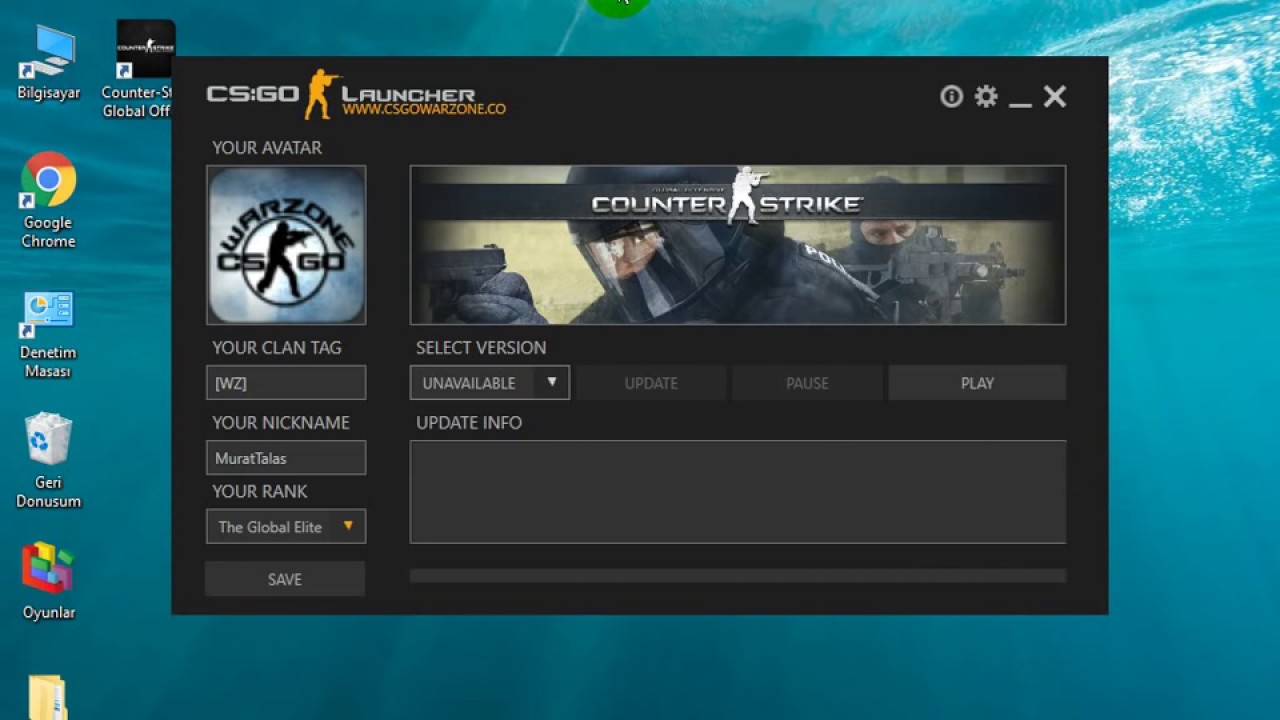The width and height of the screenshot is (1280, 720).
Task: Focus the clan tag field [WZ]
Action: point(286,383)
